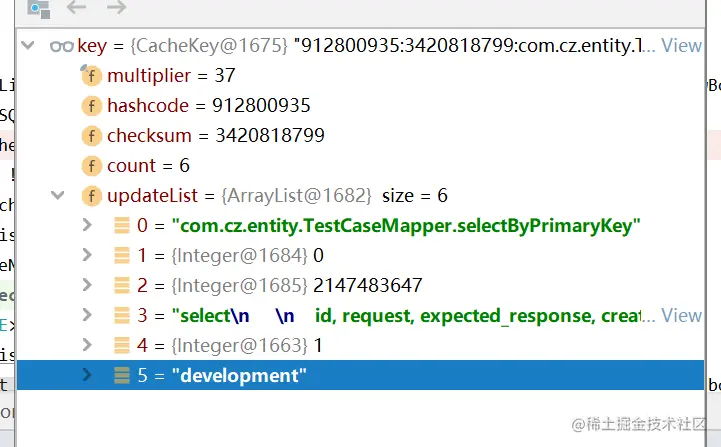Viewport: 721px width, 447px height.
Task: Click the glasses icon beside key
Action: 61,46
